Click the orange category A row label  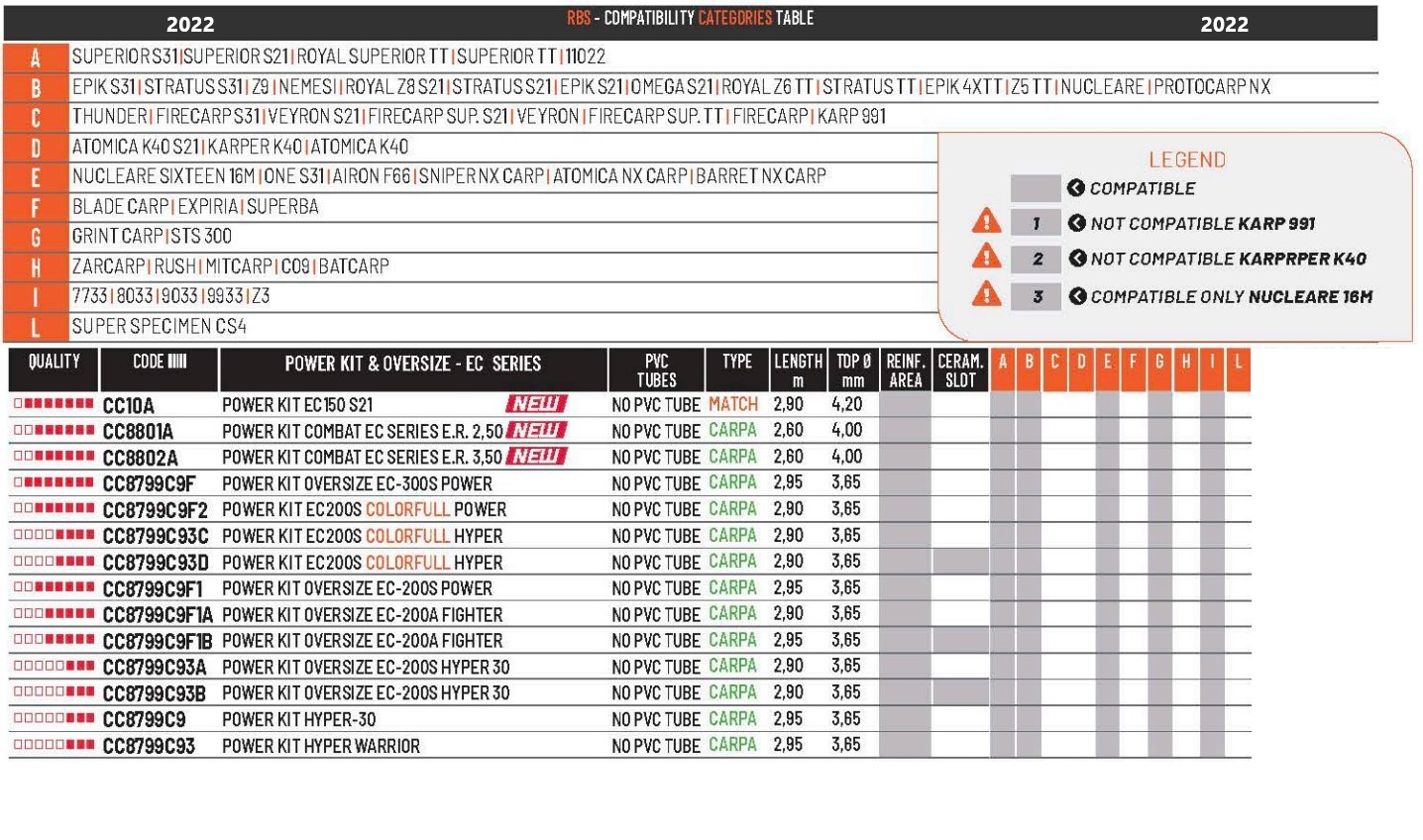pos(36,56)
